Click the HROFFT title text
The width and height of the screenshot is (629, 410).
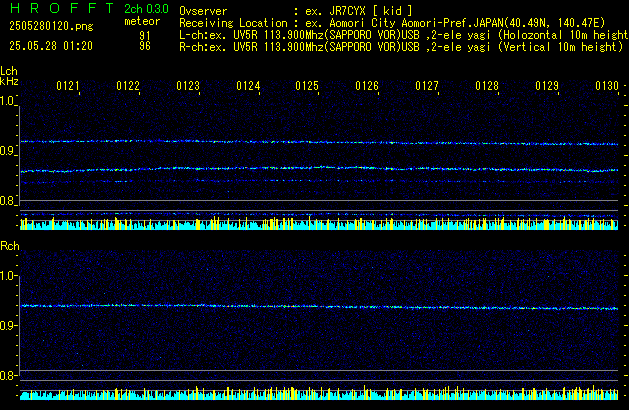62,8
